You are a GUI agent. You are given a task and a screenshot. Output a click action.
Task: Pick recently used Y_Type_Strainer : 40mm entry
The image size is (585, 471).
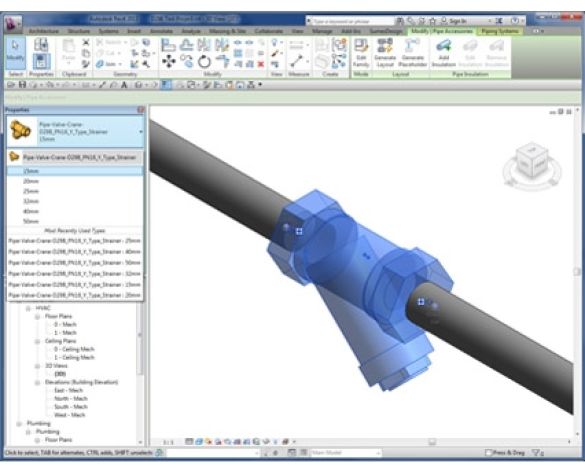pos(75,252)
